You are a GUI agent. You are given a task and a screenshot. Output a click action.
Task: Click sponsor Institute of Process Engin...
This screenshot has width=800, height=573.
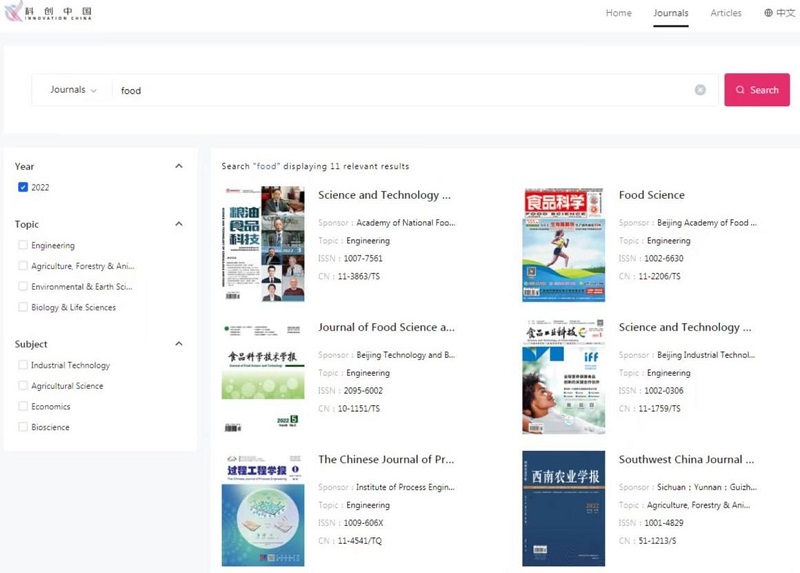405,487
